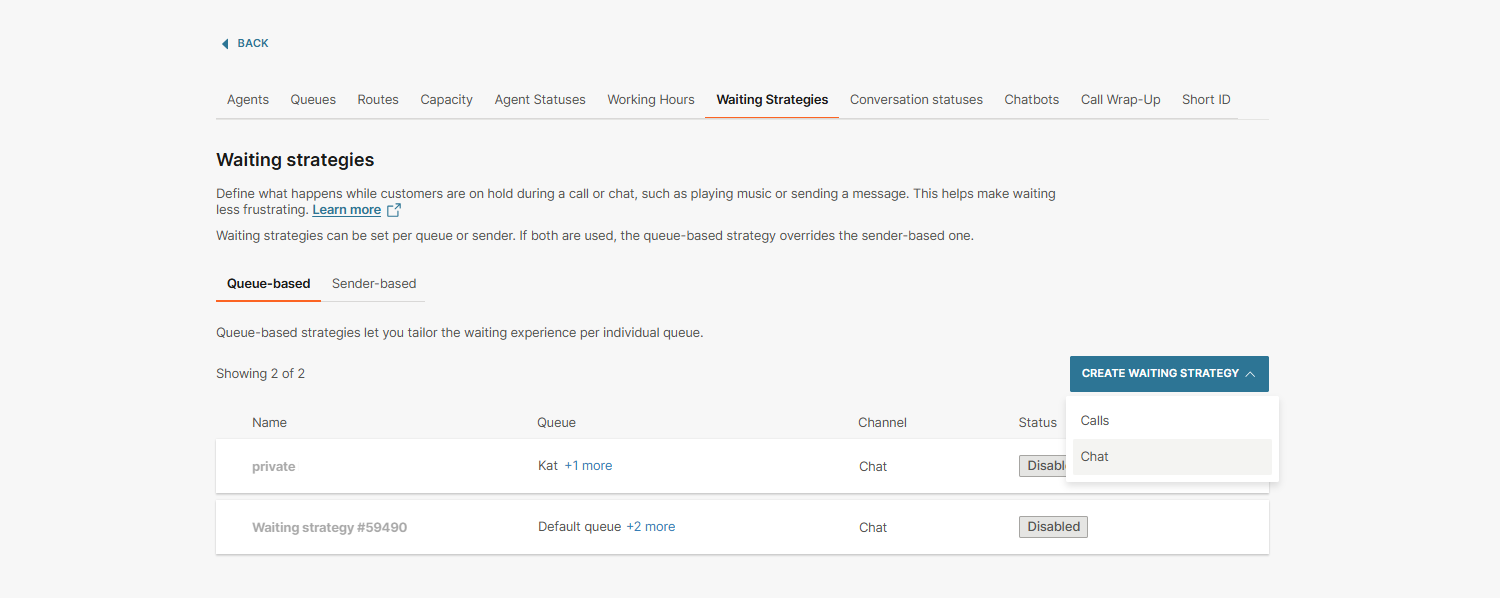Click the Showing 2 of 2 text

point(260,374)
